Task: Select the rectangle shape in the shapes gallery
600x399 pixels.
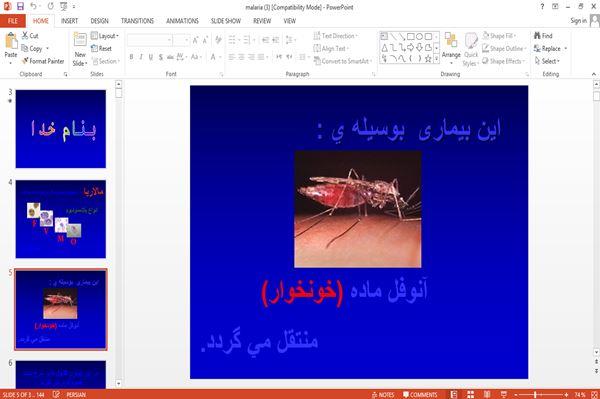Action: (411, 37)
